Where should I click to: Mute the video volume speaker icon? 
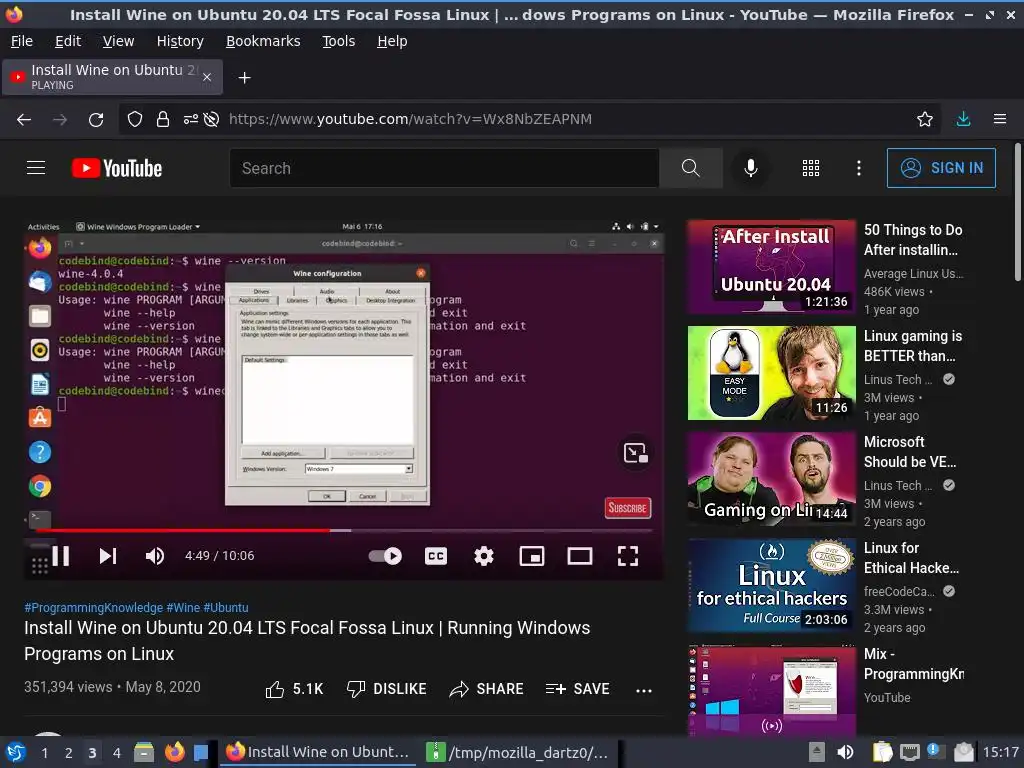(155, 556)
